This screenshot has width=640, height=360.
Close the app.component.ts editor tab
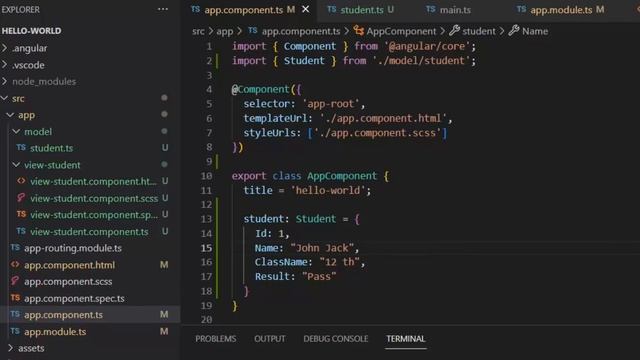tap(305, 9)
